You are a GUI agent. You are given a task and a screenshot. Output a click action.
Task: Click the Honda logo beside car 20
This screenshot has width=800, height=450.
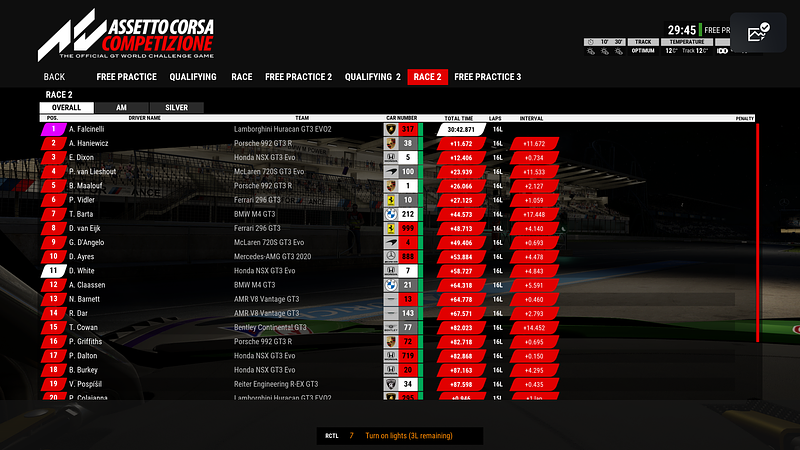(x=391, y=370)
